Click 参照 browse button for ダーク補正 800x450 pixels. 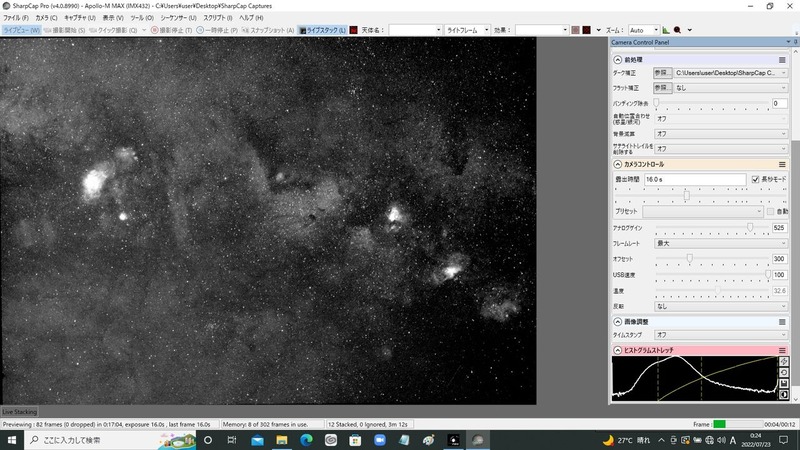point(662,73)
